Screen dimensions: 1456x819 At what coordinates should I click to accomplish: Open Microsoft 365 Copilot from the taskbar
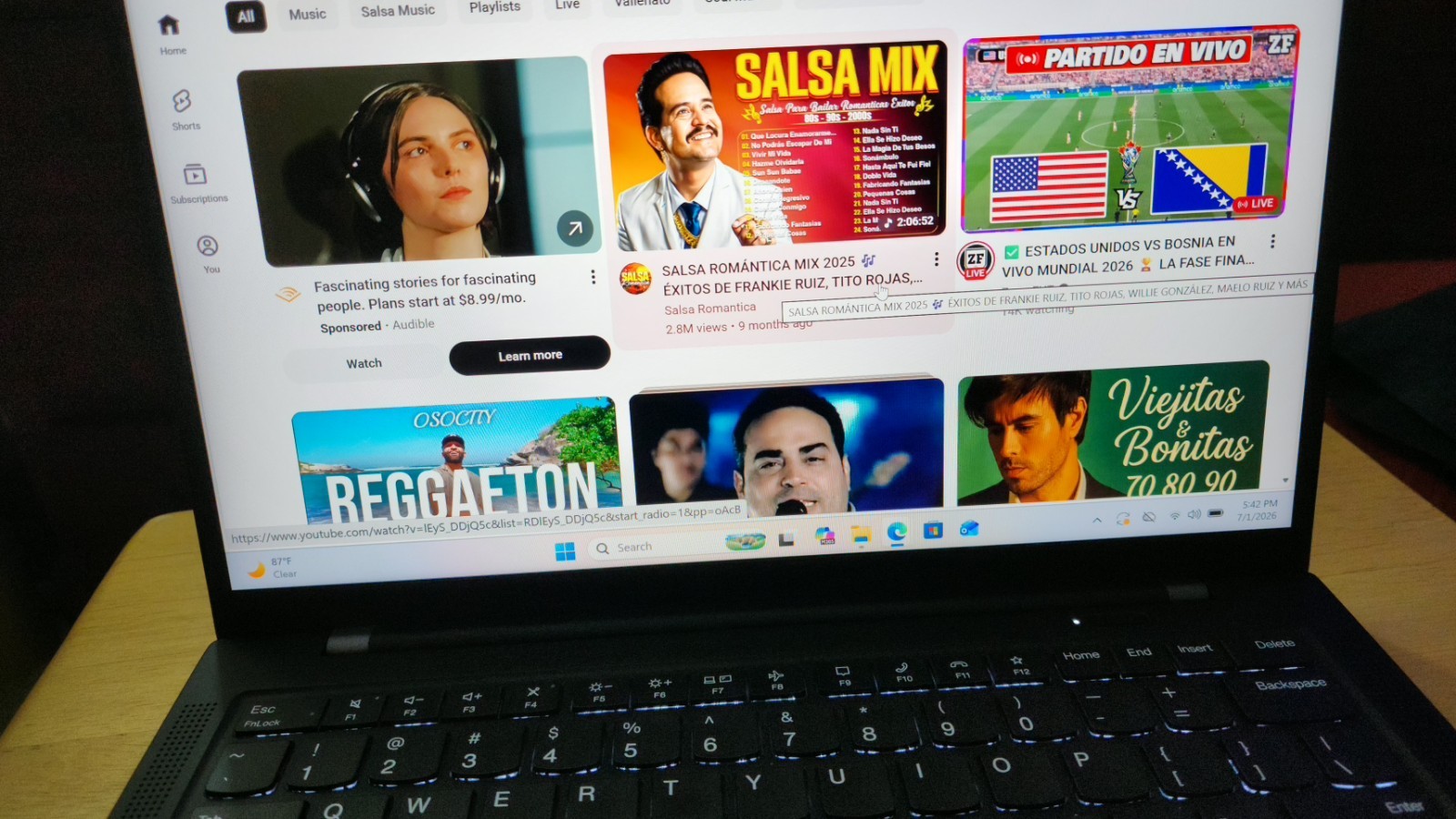(824, 536)
